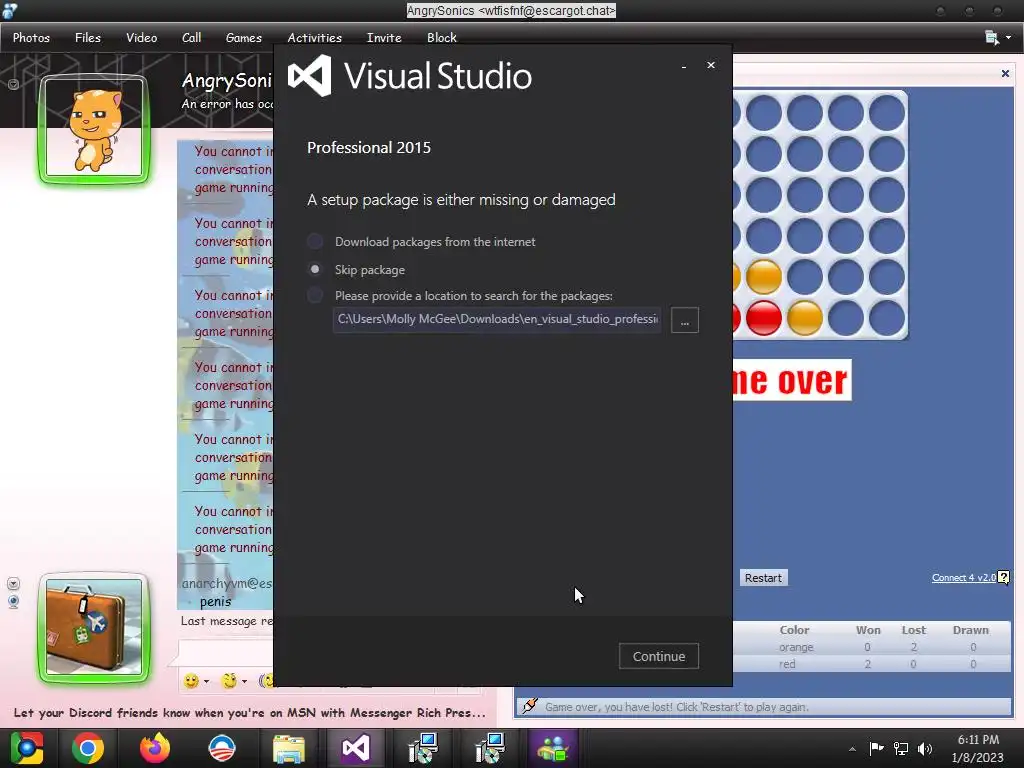
Task: Click the 'orange' color row label
Action: click(795, 647)
